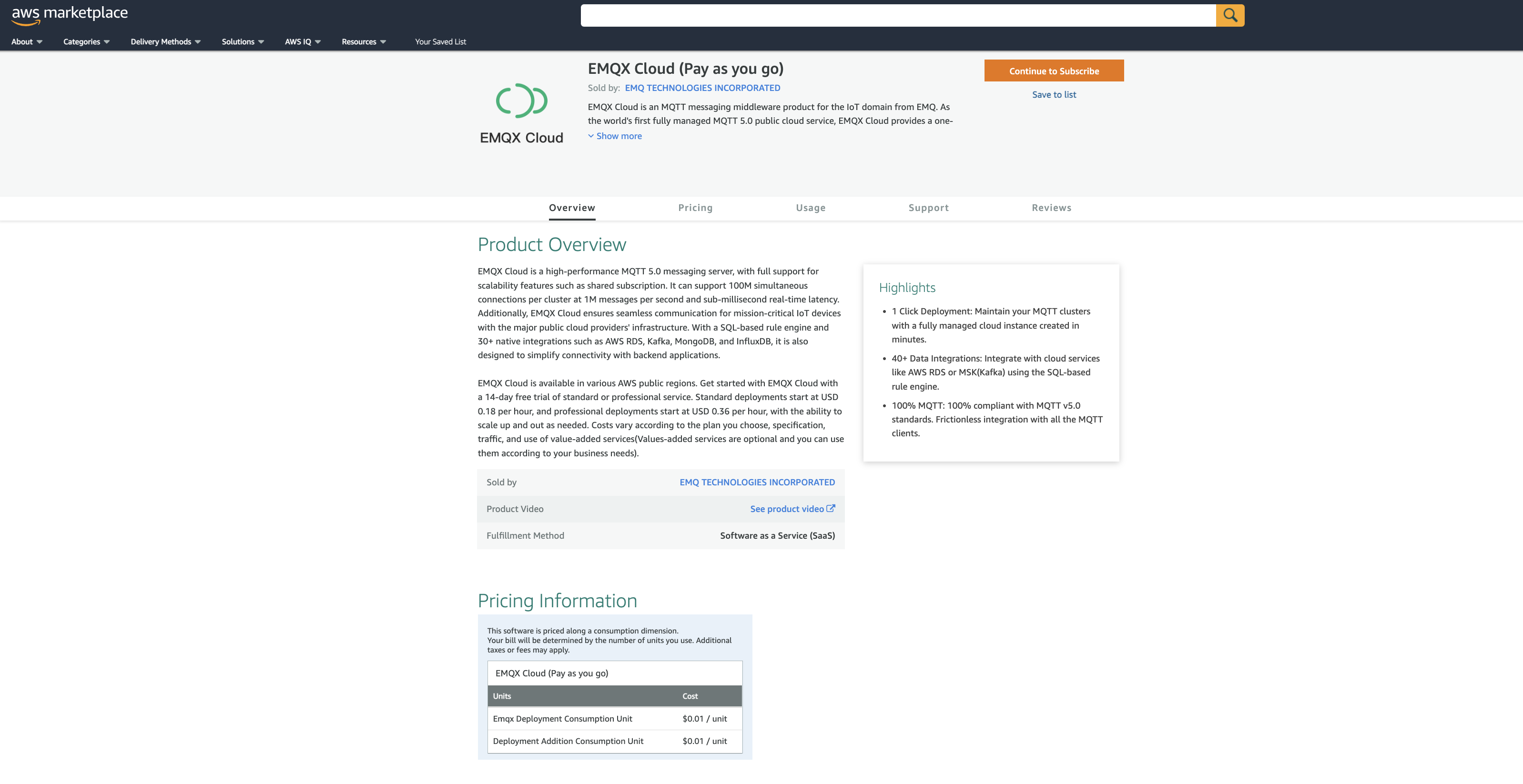Open the About dropdown menu

pos(27,41)
